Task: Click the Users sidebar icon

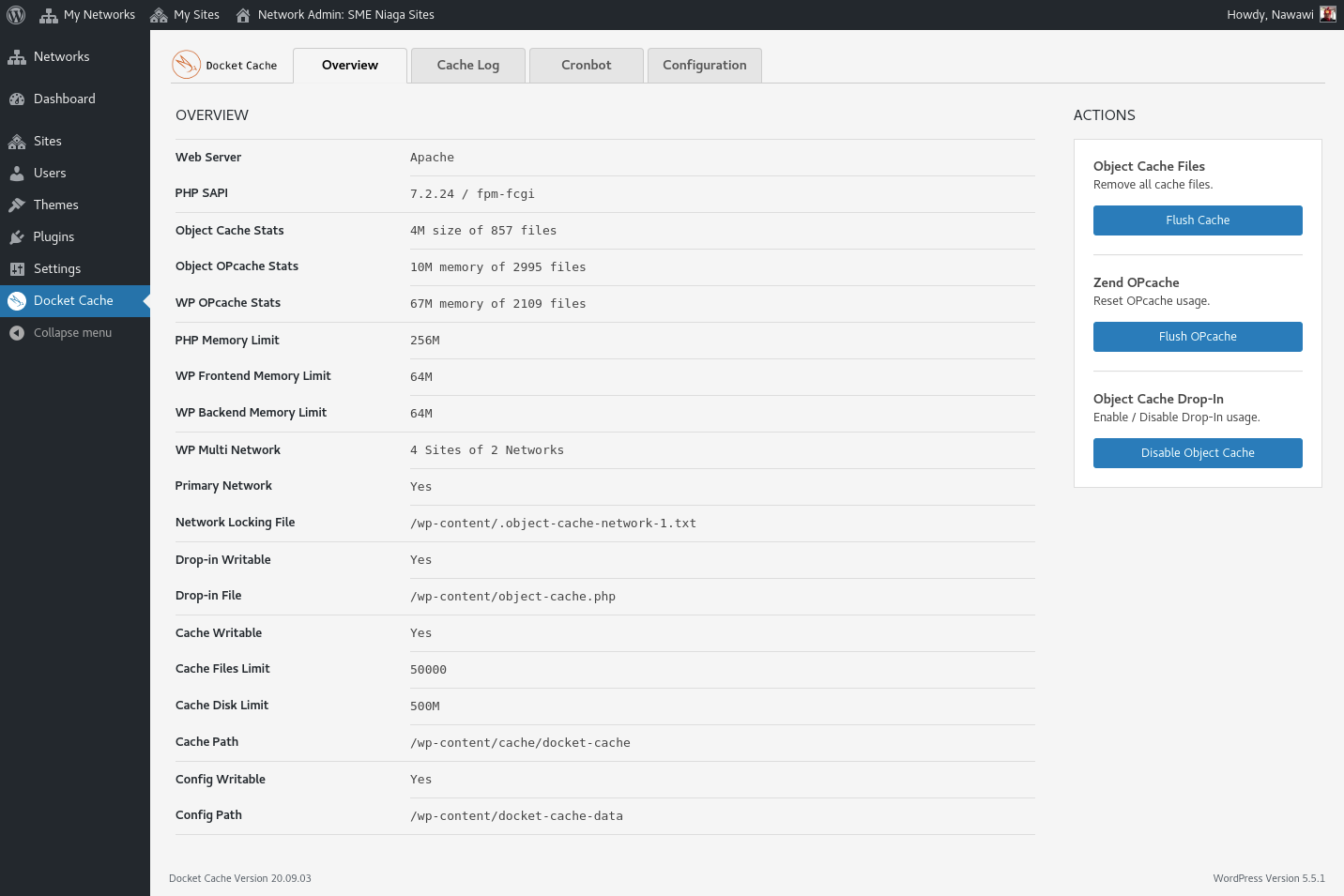Action: tap(17, 173)
